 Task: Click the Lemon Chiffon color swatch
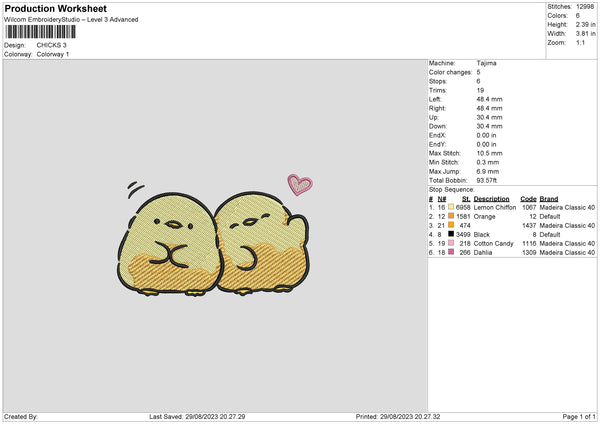451,207
